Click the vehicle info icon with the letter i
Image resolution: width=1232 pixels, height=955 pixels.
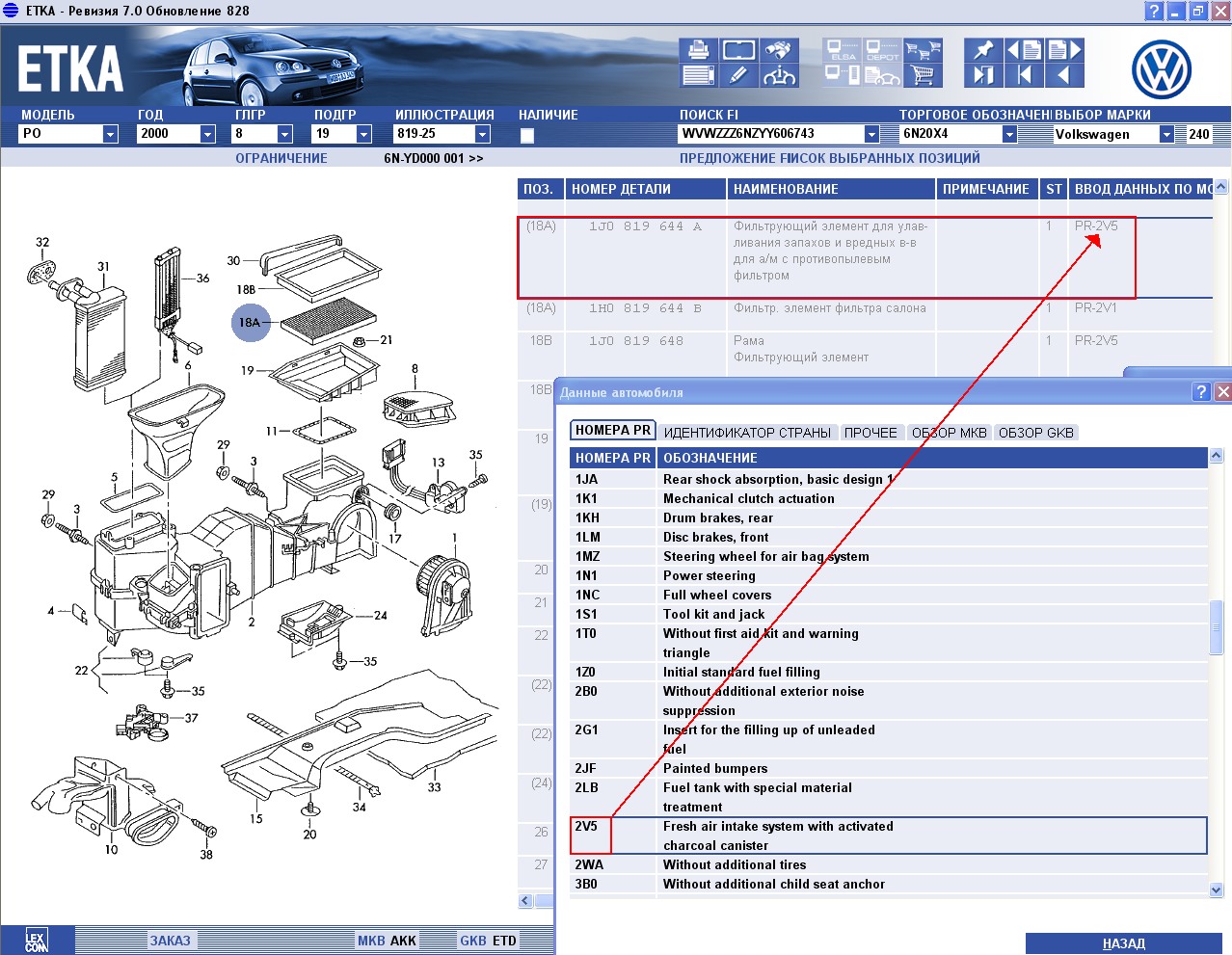click(777, 75)
